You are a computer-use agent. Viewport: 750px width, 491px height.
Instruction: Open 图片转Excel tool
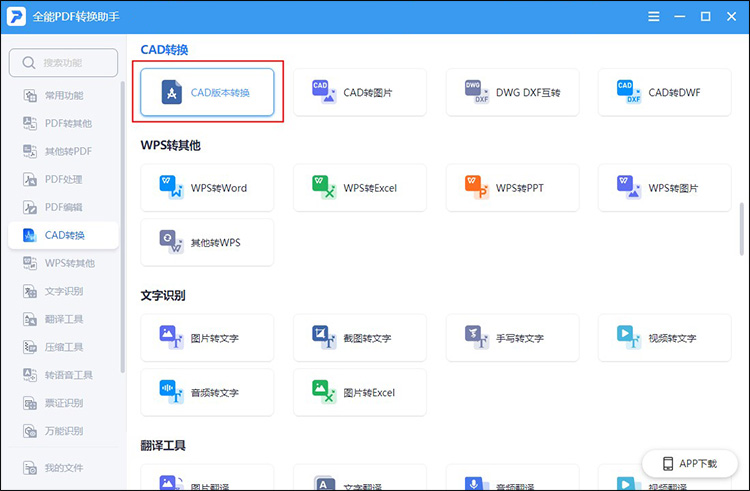pyautogui.click(x=360, y=393)
